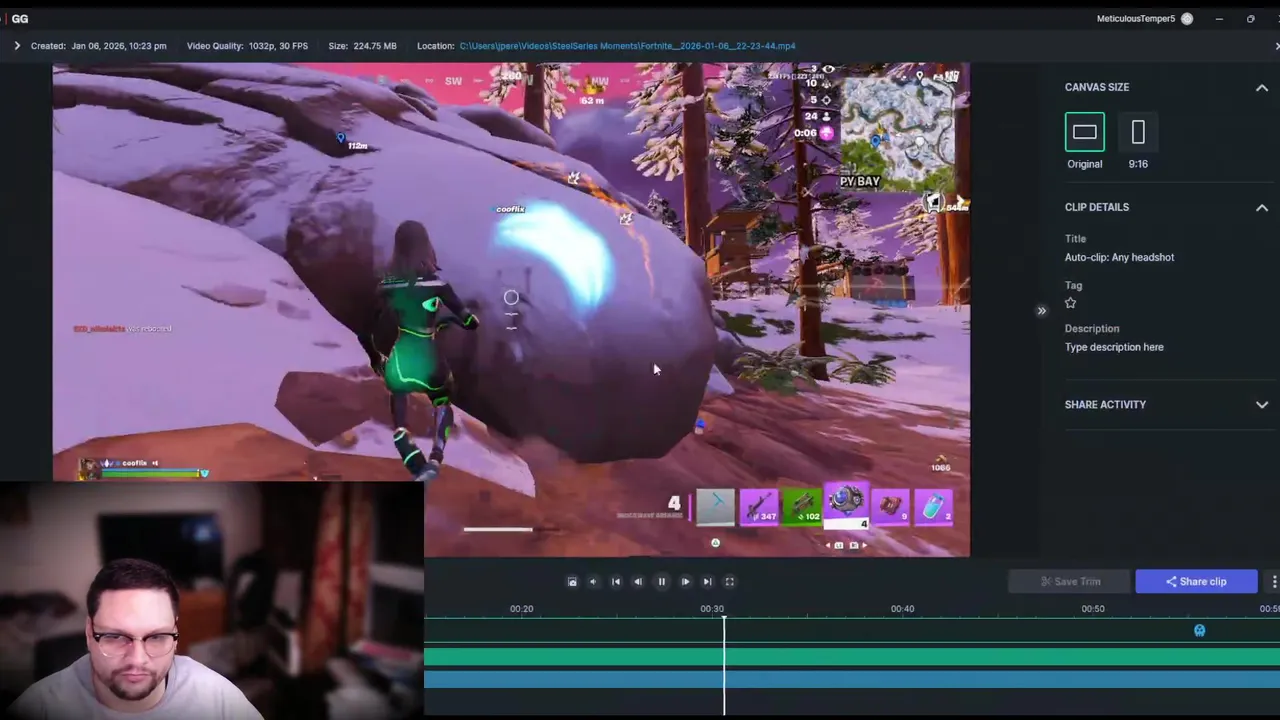Take a screenshot of current frame
1280x720 pixels.
click(572, 581)
